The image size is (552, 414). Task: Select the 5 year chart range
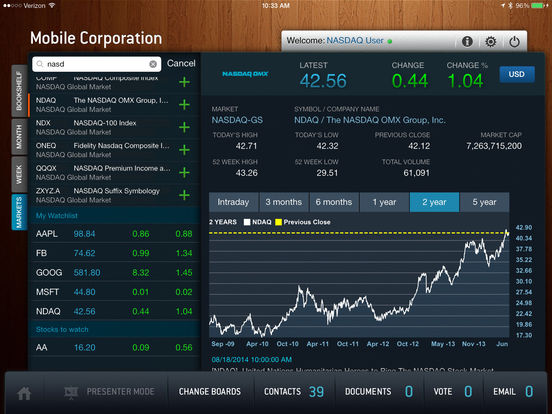[484, 202]
